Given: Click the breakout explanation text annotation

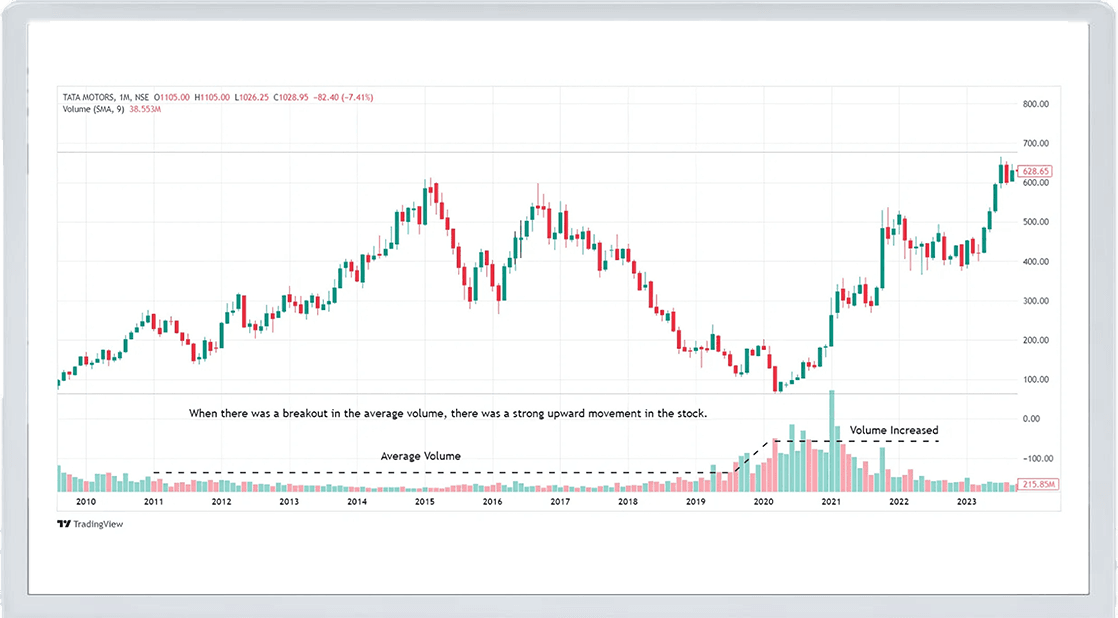Looking at the screenshot, I should click(449, 412).
